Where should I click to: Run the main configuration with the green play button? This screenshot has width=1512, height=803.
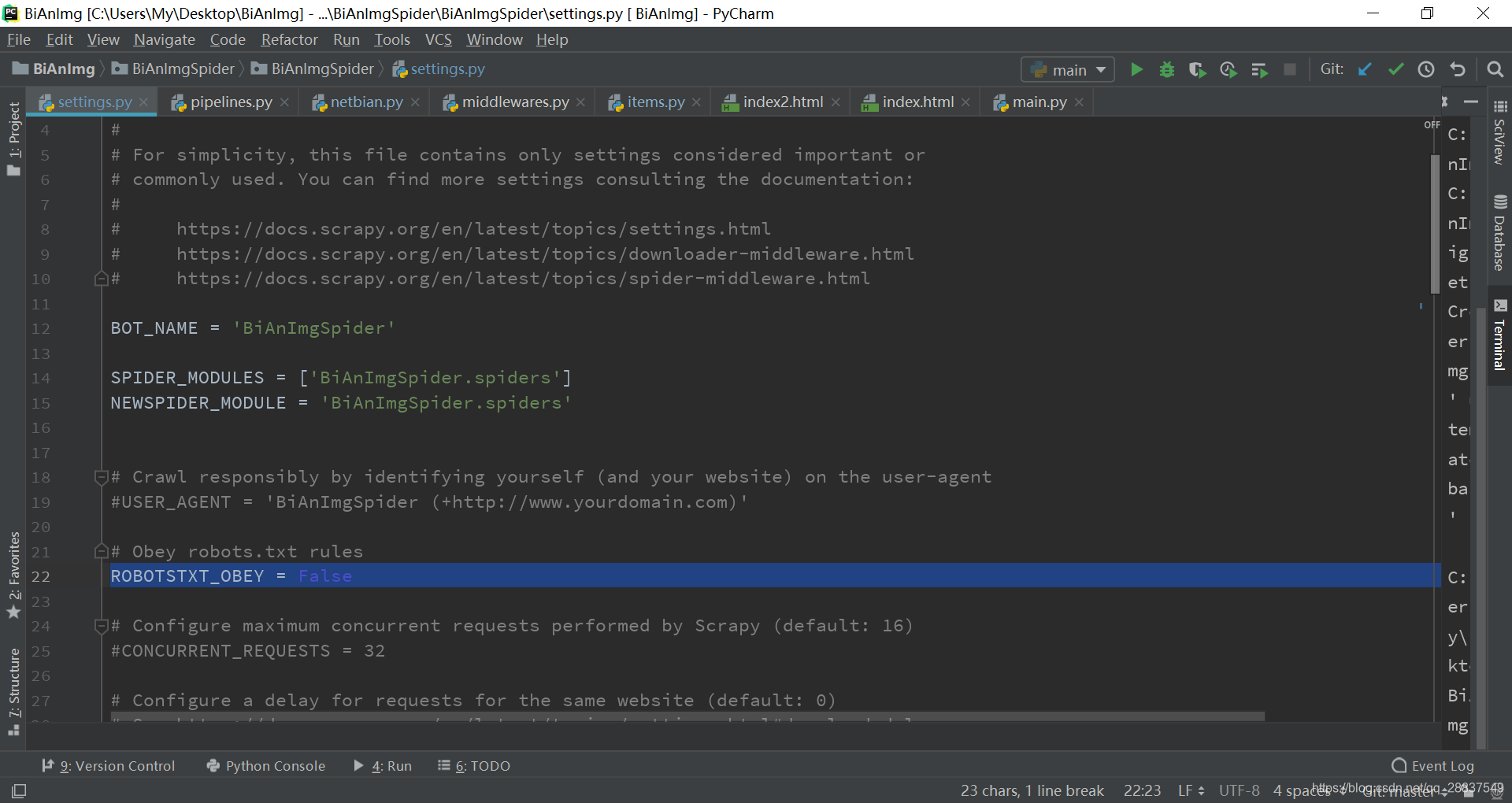tap(1136, 70)
